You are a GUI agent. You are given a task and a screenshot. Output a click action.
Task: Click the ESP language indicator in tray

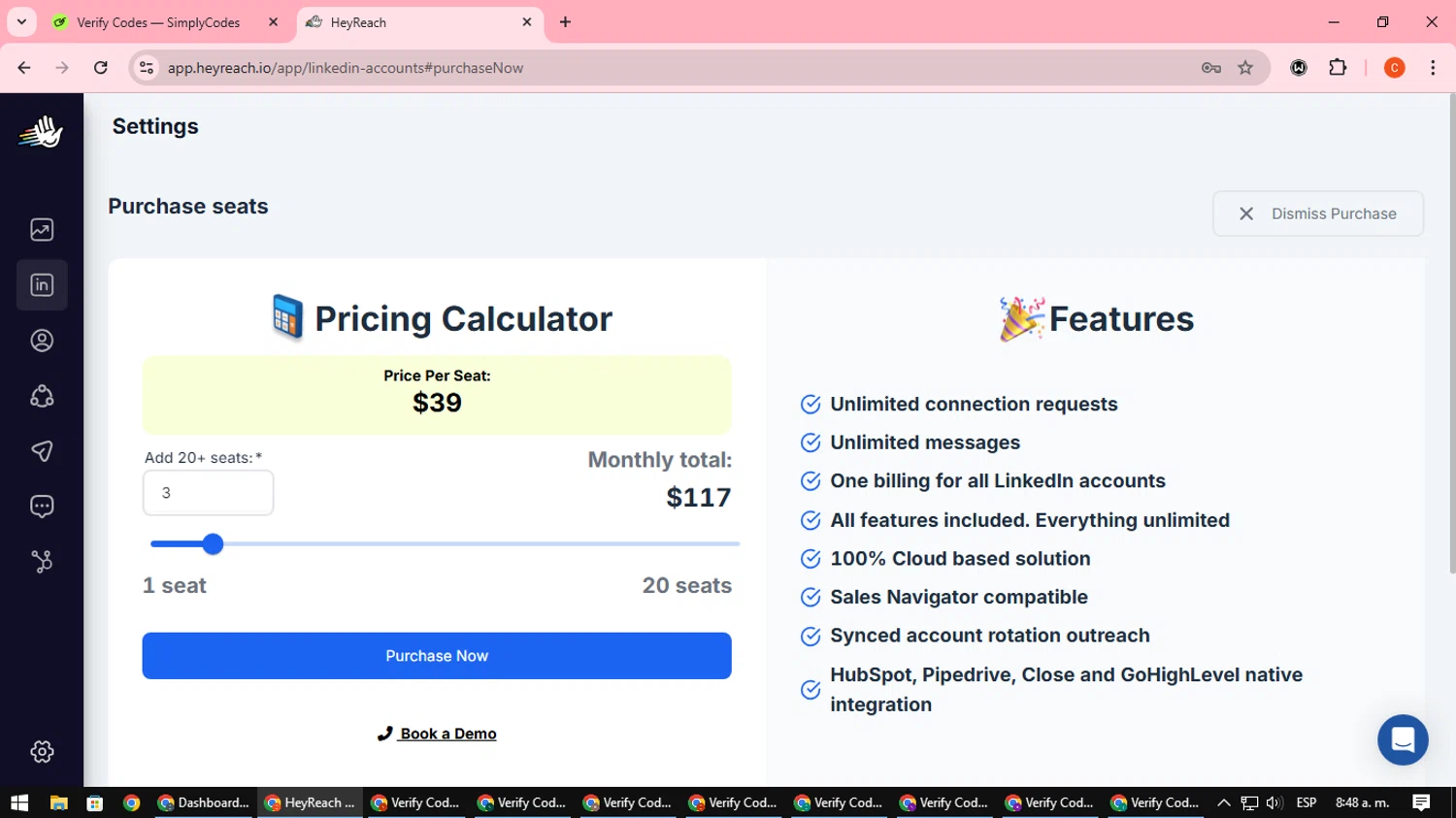click(x=1307, y=802)
